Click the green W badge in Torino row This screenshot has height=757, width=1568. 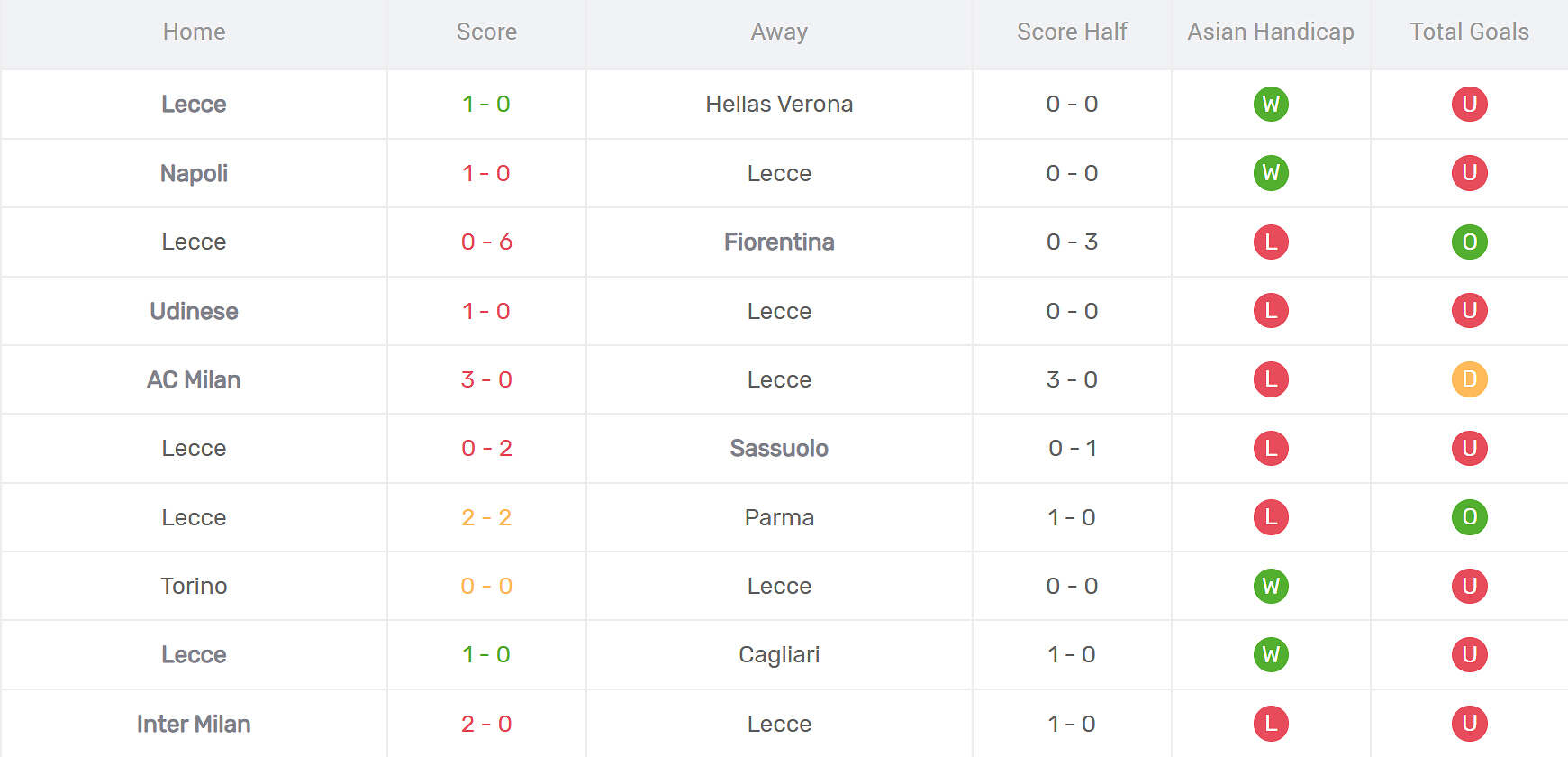point(1271,586)
